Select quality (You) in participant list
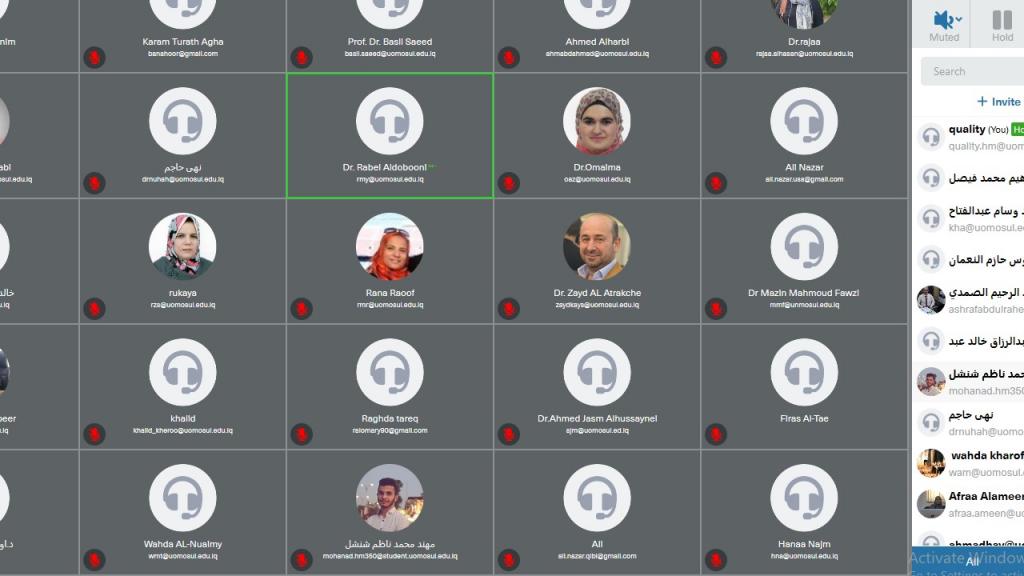The width and height of the screenshot is (1024, 576). click(968, 137)
